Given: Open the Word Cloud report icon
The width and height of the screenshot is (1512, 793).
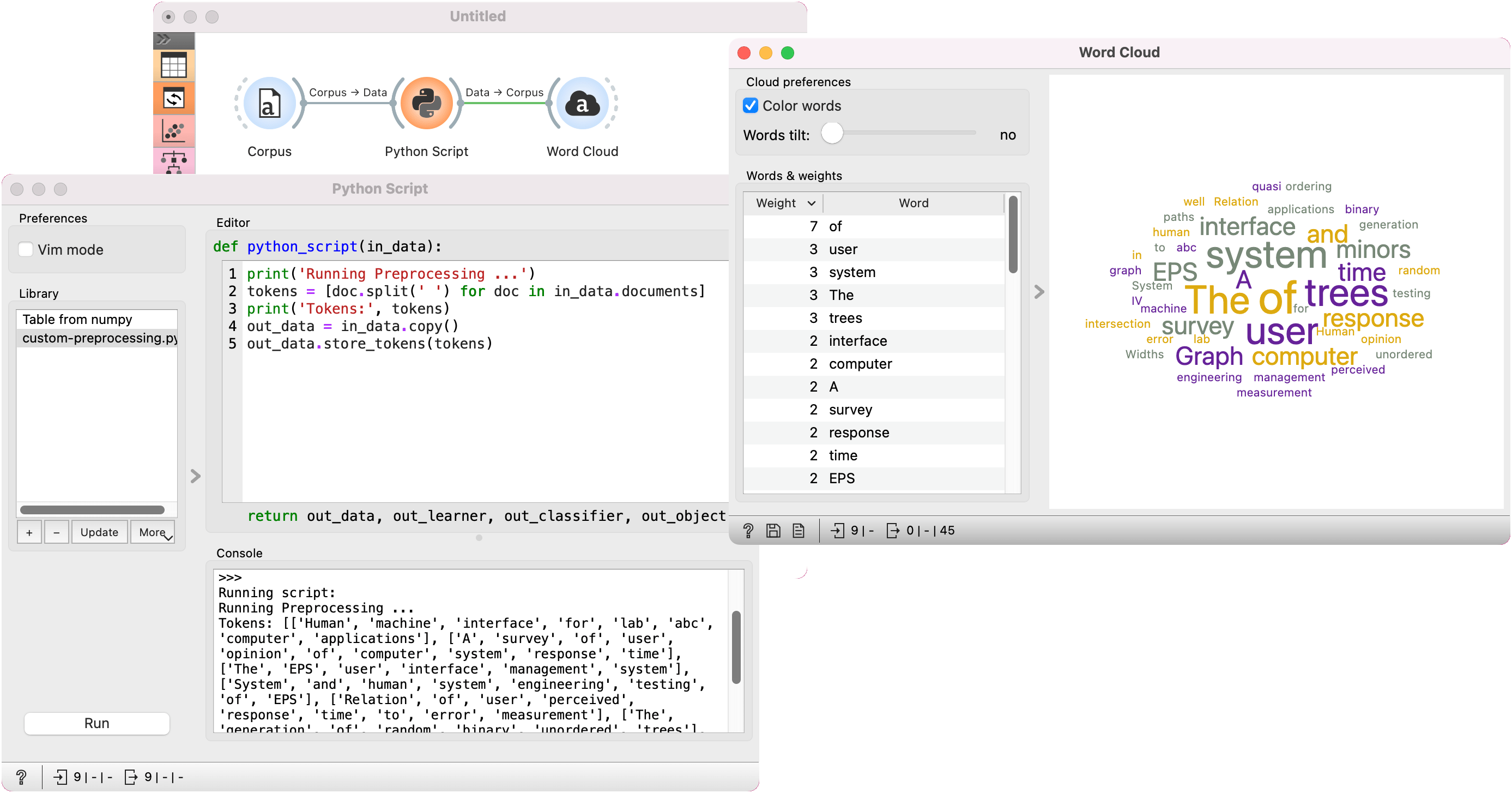Looking at the screenshot, I should click(x=799, y=531).
